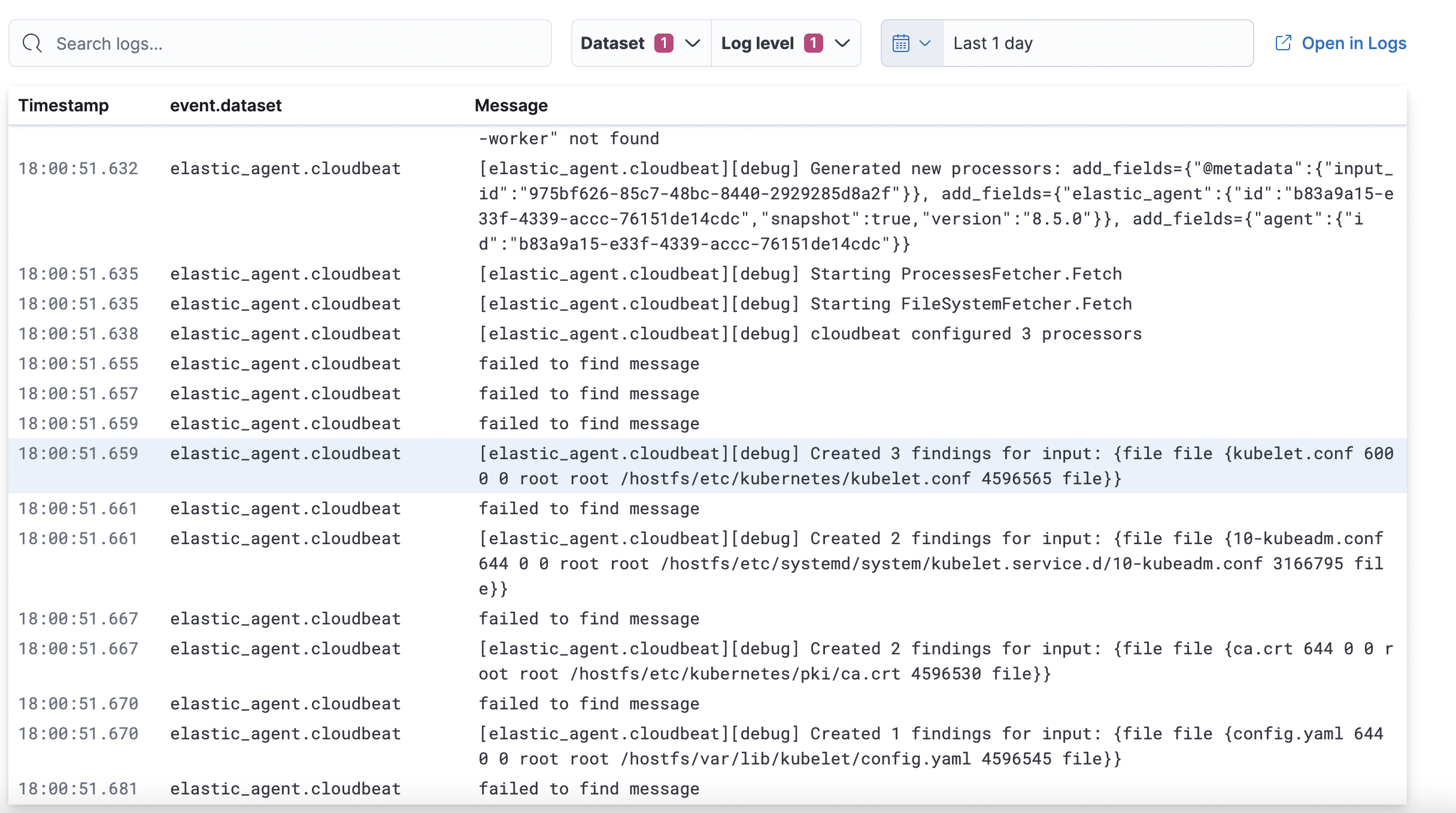Click the search magnifier icon
Viewport: 1456px width, 813px height.
33,43
